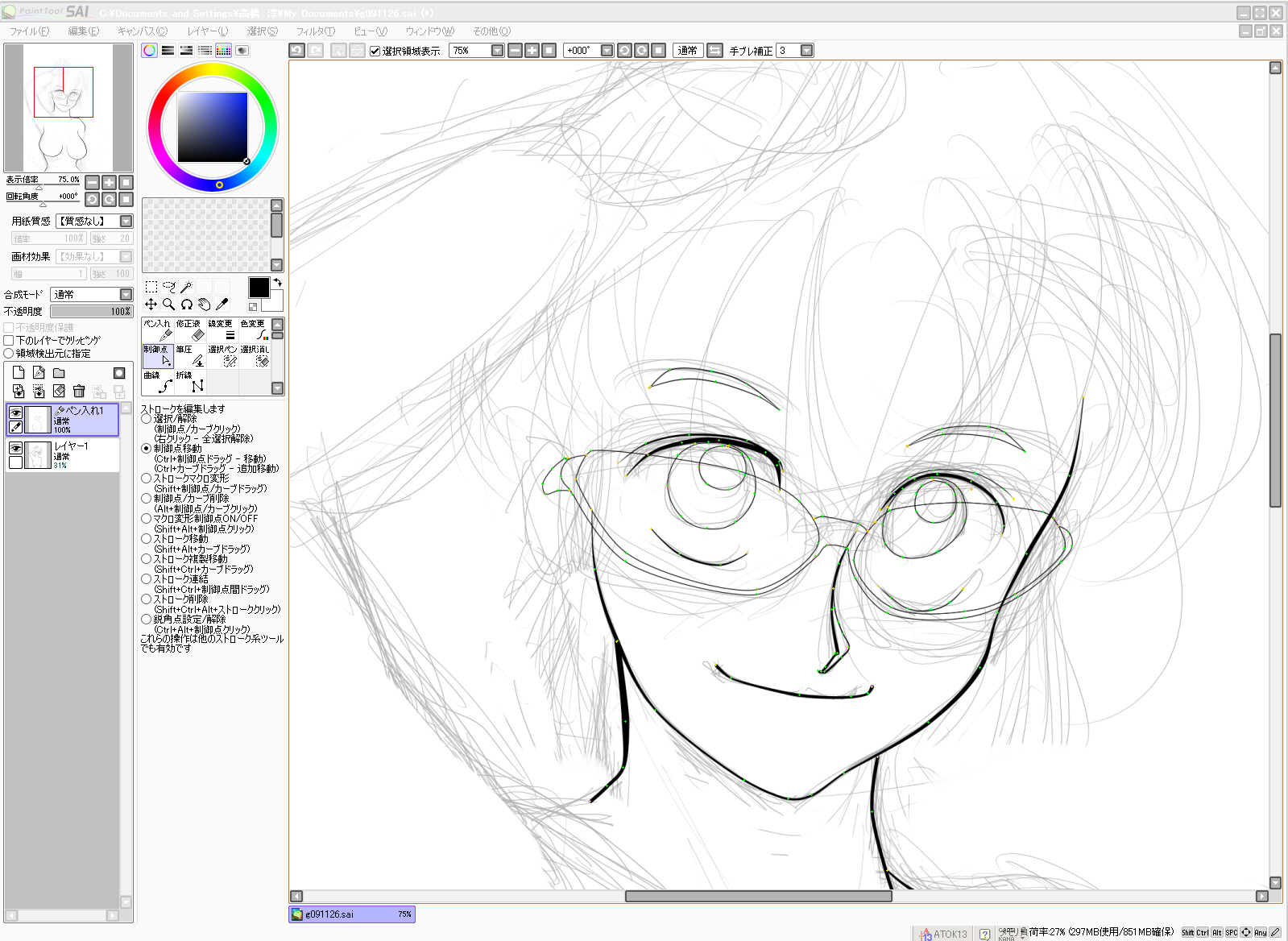
Task: Hide the レイヤー1 layer via eye icon
Action: pyautogui.click(x=15, y=448)
